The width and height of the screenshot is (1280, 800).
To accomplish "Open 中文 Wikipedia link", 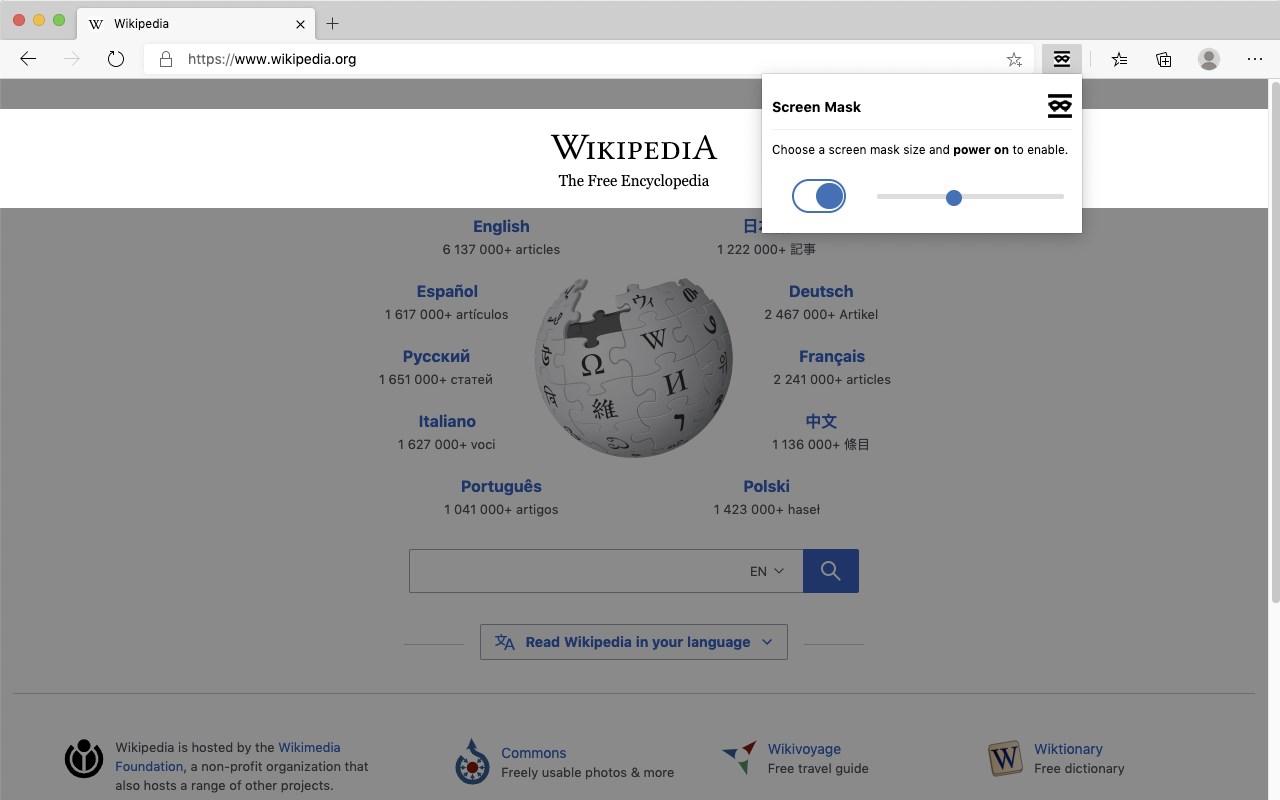I will point(821,421).
